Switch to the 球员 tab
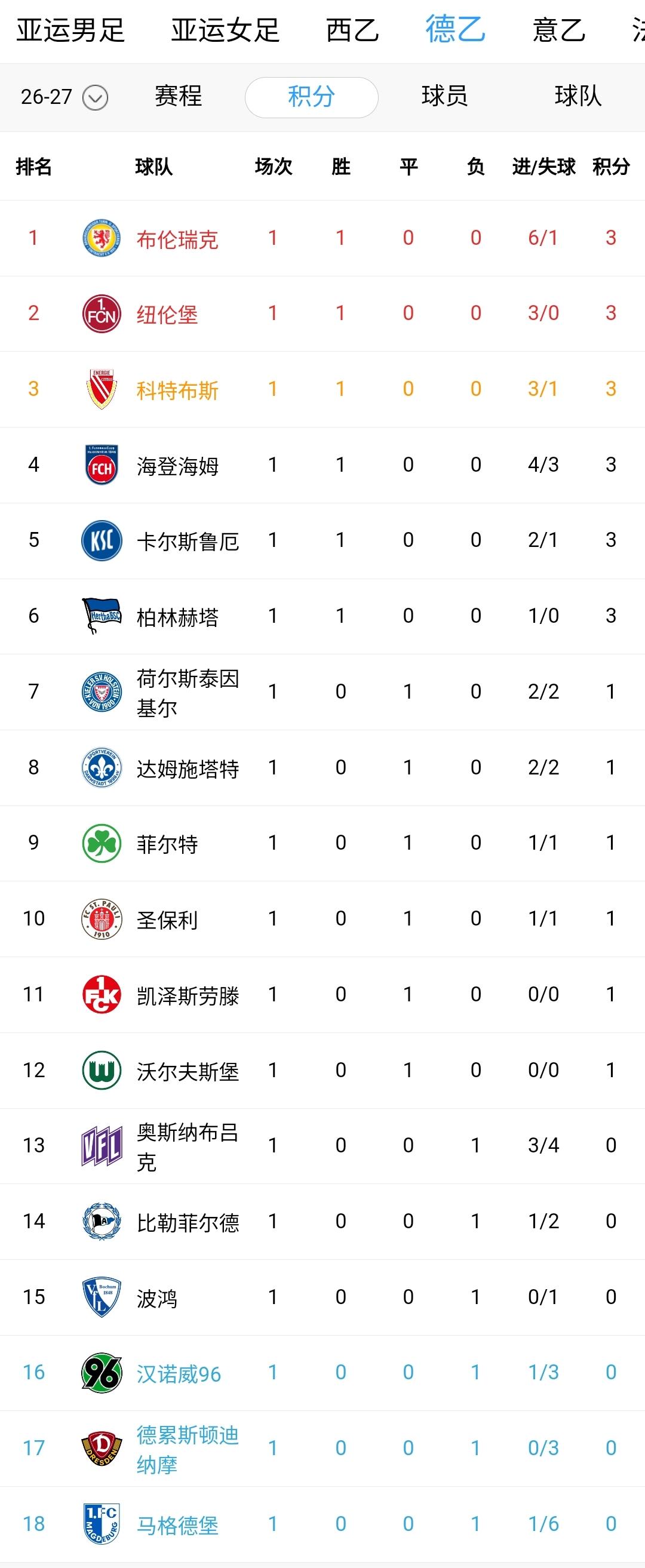 [x=444, y=96]
